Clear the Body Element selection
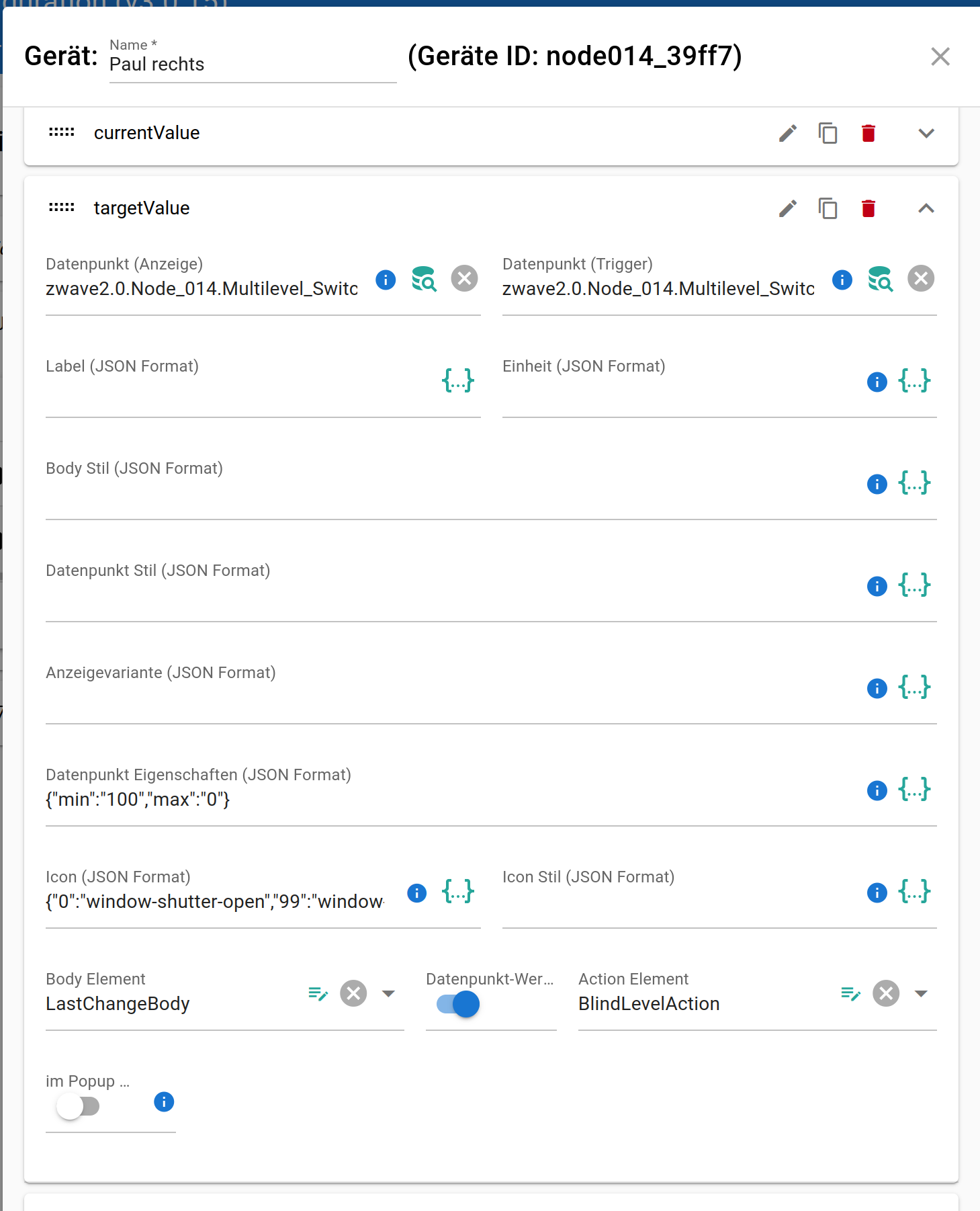This screenshot has width=980, height=1211. 353,993
